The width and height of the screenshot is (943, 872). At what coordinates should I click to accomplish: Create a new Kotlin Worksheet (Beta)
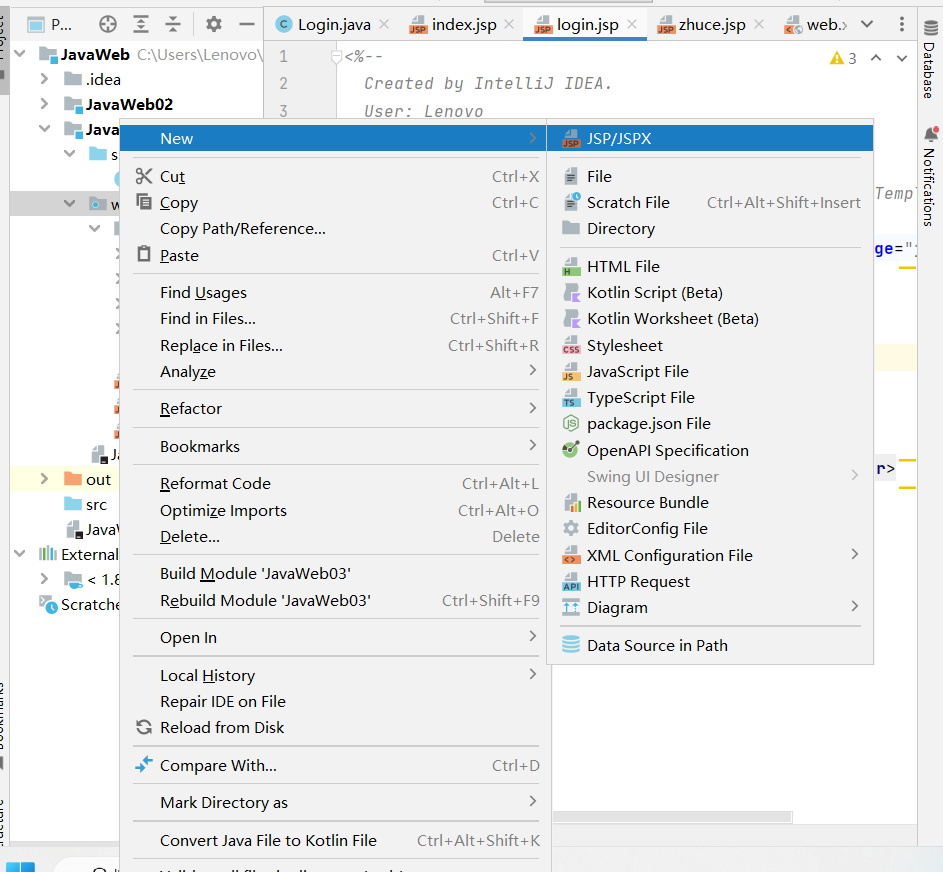(x=710, y=319)
